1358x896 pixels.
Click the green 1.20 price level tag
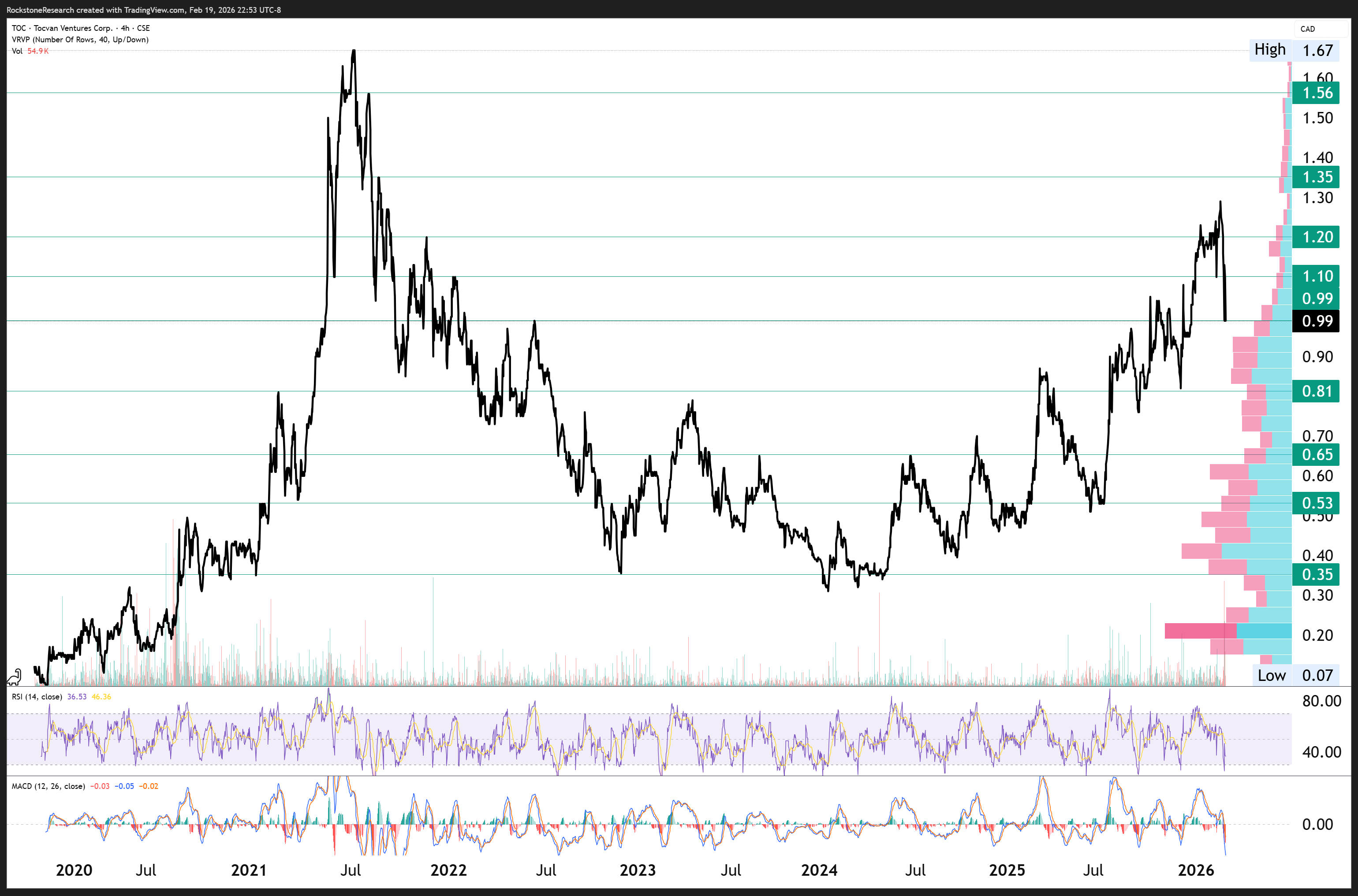[x=1316, y=237]
